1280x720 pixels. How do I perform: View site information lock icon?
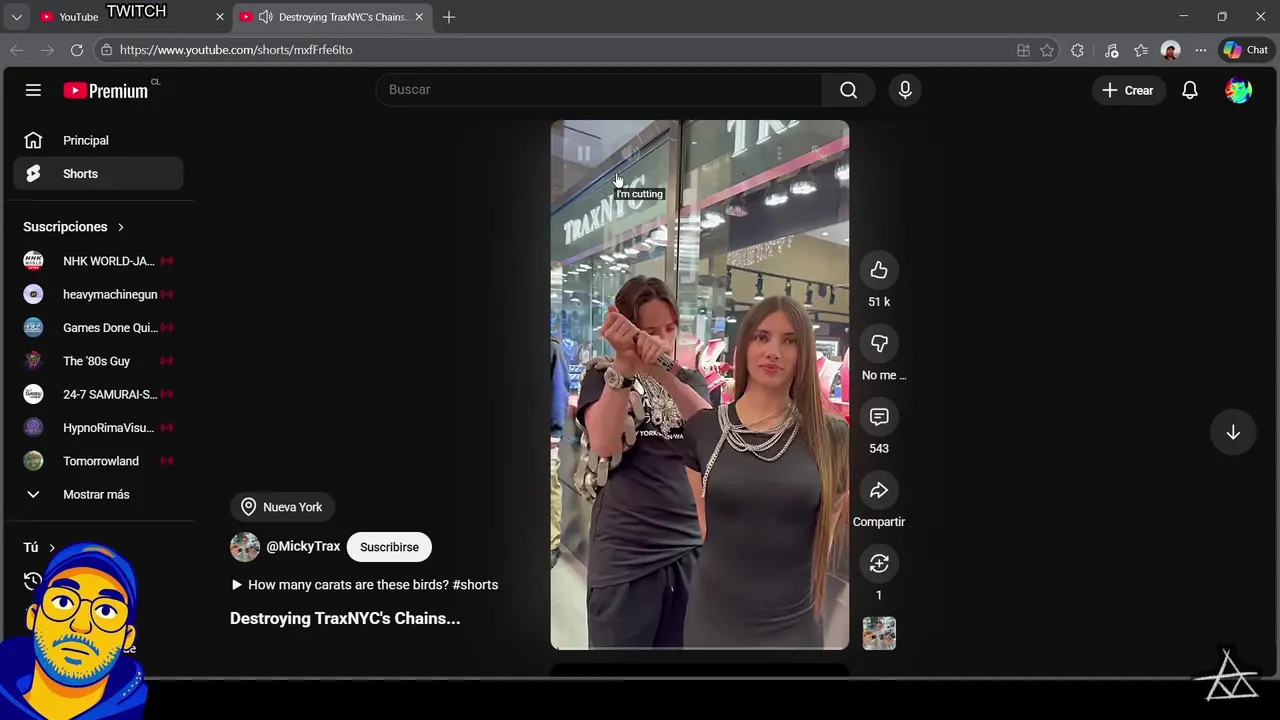pyautogui.click(x=106, y=50)
